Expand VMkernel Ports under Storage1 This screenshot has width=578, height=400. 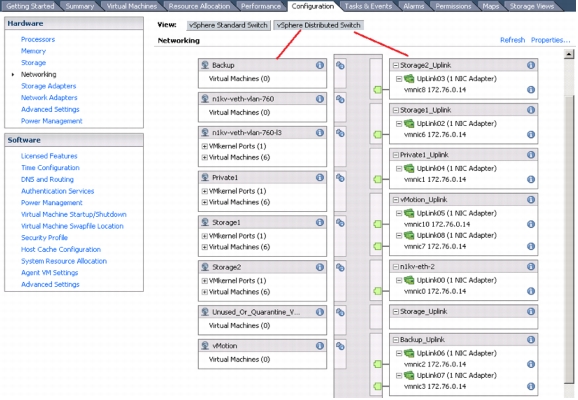[204, 236]
